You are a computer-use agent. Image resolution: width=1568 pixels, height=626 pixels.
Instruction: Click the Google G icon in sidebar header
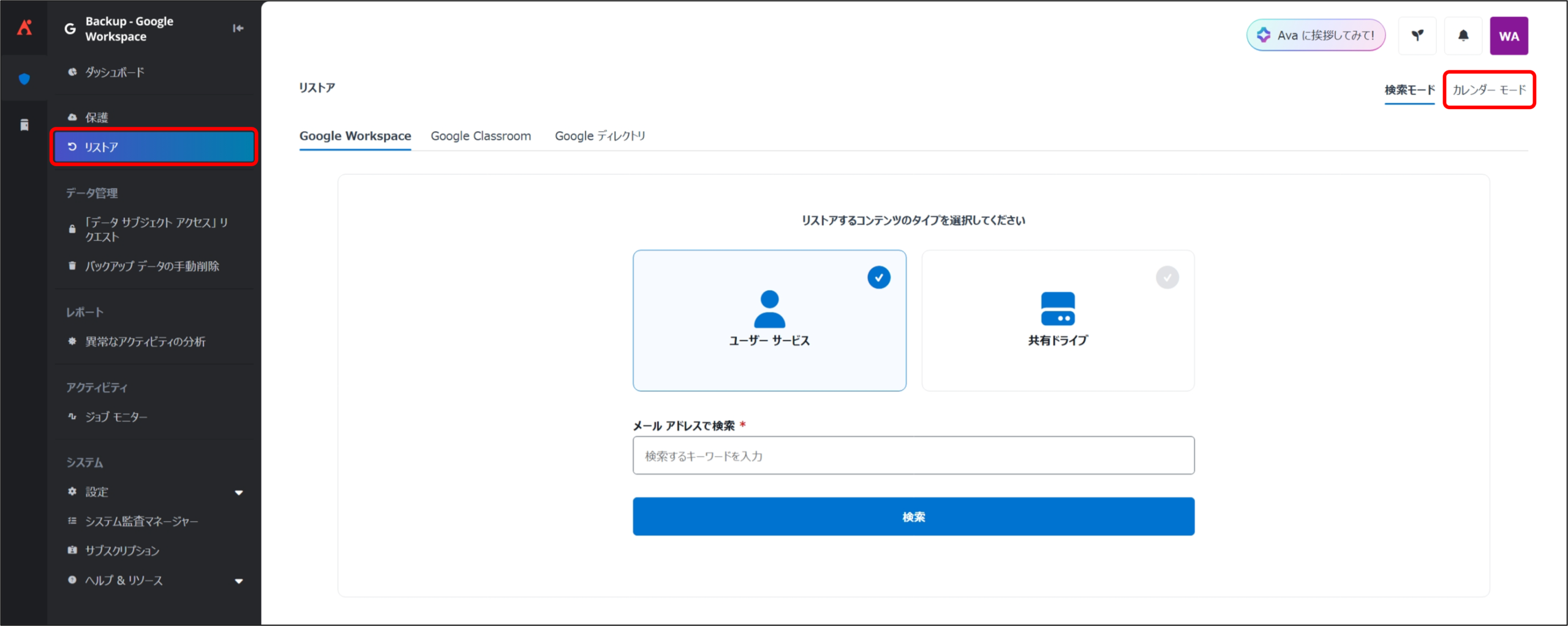(x=70, y=29)
